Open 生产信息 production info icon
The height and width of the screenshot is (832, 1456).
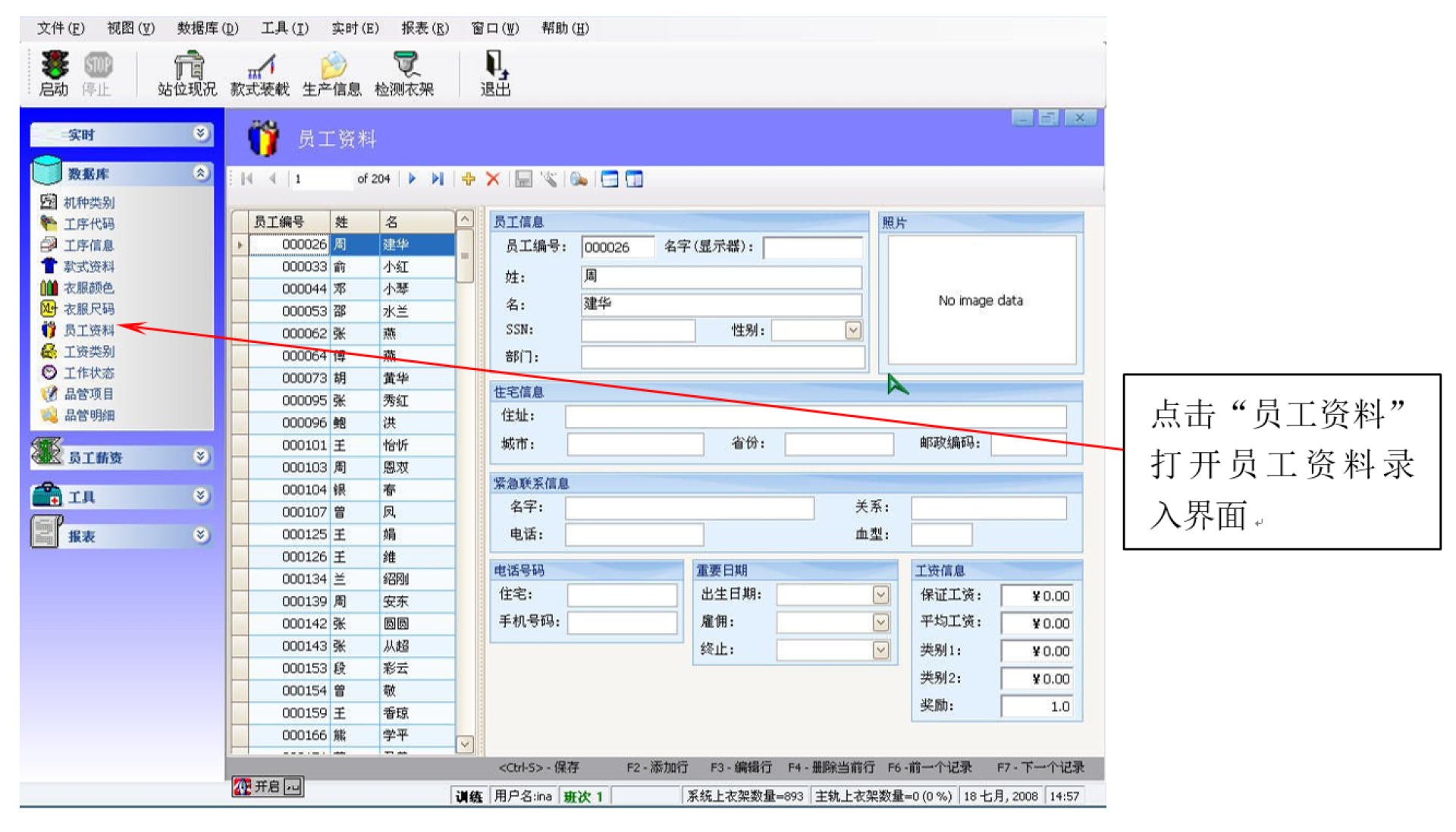(x=332, y=67)
